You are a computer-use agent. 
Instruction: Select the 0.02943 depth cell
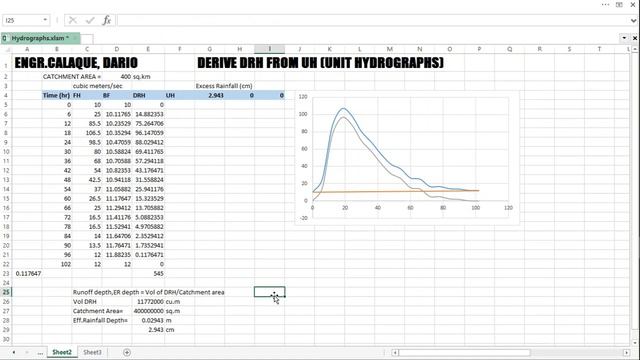tap(148, 320)
